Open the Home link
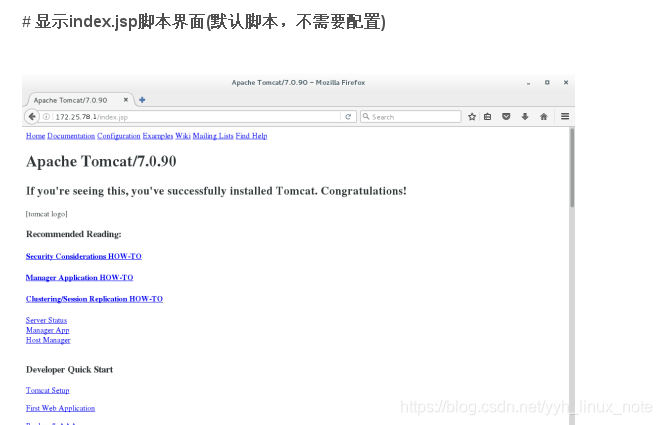This screenshot has width=662, height=425. [35, 136]
